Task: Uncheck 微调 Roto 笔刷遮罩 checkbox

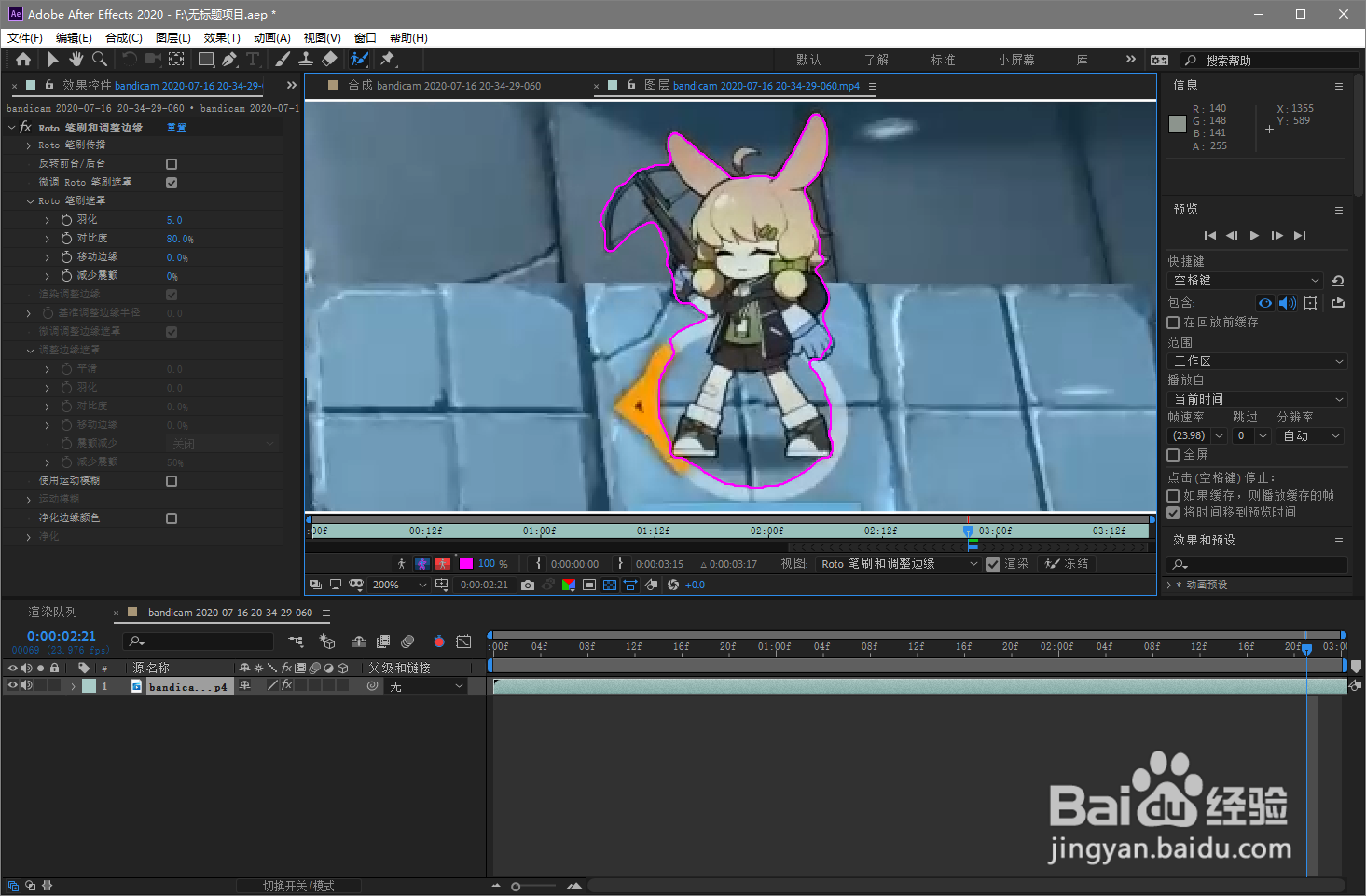Action: click(172, 183)
